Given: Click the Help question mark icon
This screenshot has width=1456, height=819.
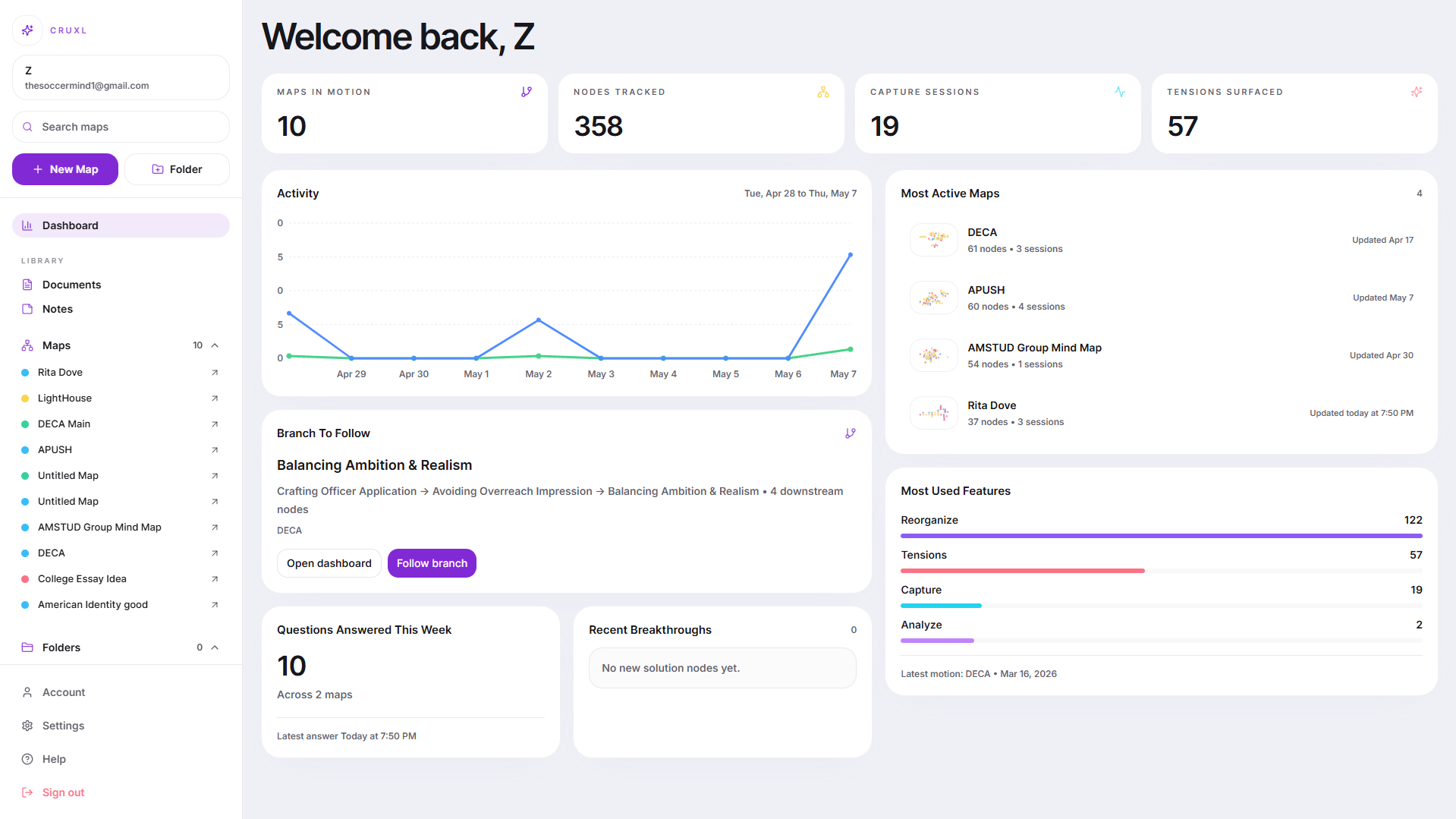Looking at the screenshot, I should click(27, 759).
